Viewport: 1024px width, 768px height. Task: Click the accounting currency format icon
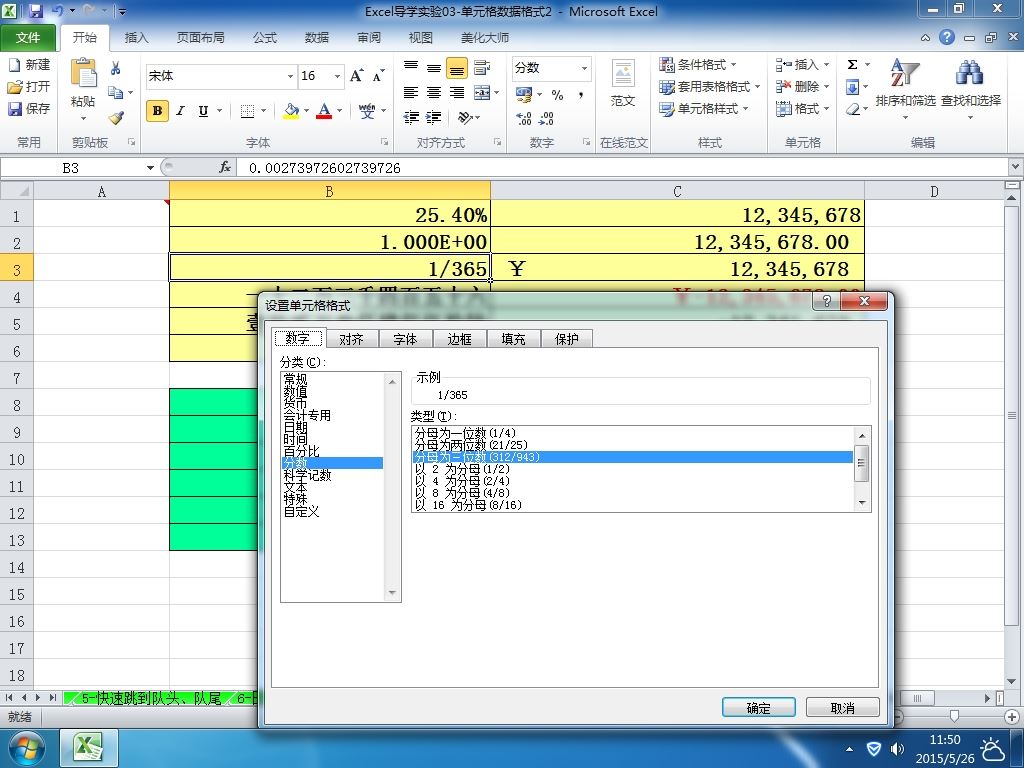click(x=524, y=94)
